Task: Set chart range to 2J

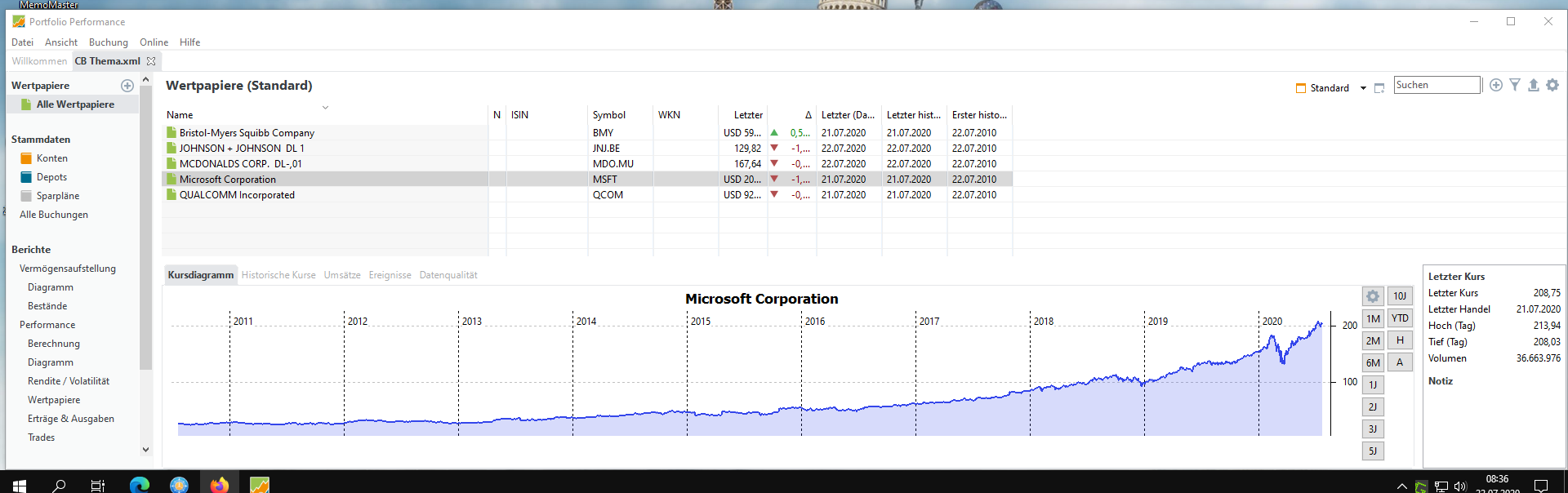Action: [x=1373, y=406]
